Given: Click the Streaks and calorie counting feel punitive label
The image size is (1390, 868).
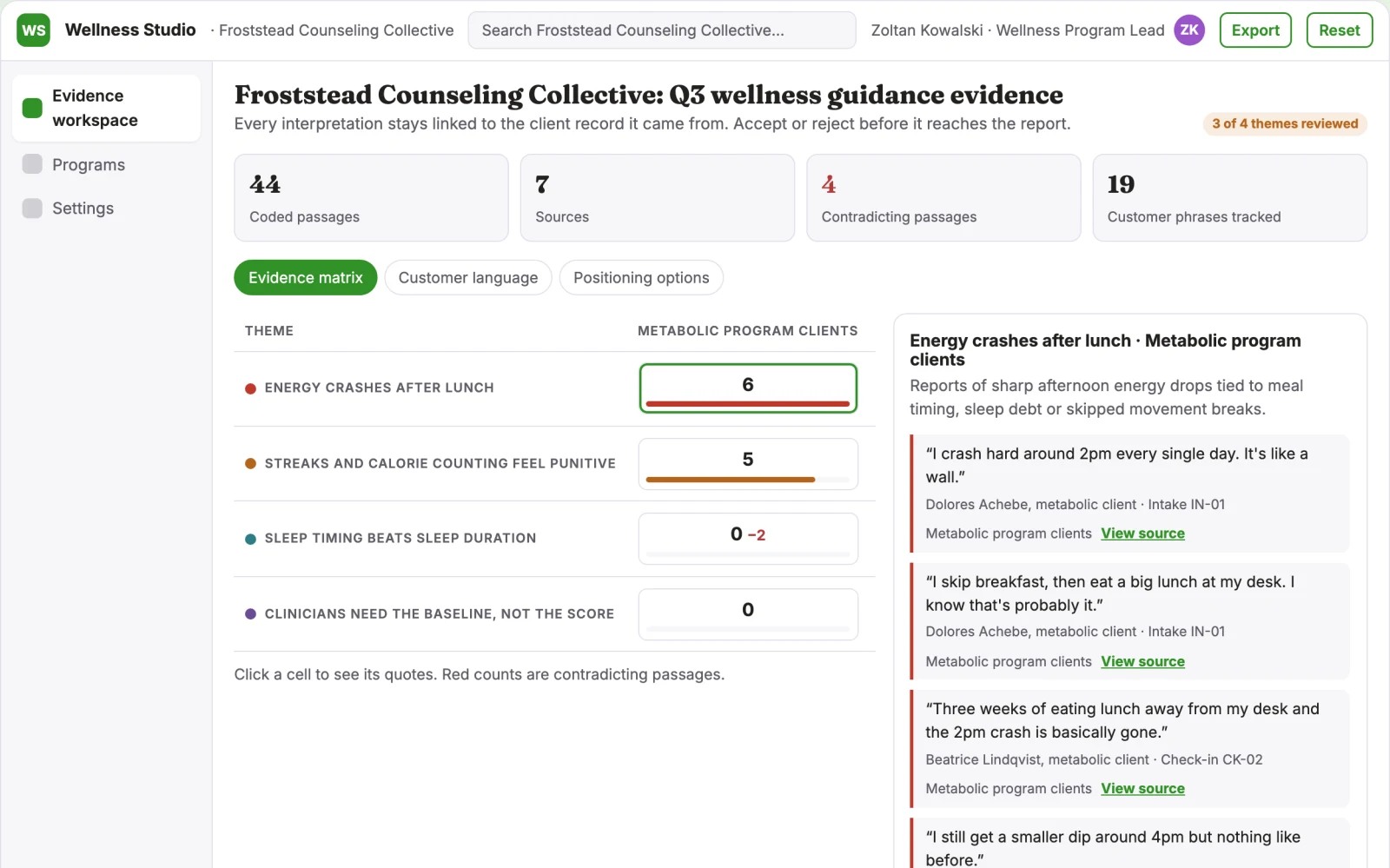Looking at the screenshot, I should [x=440, y=464].
